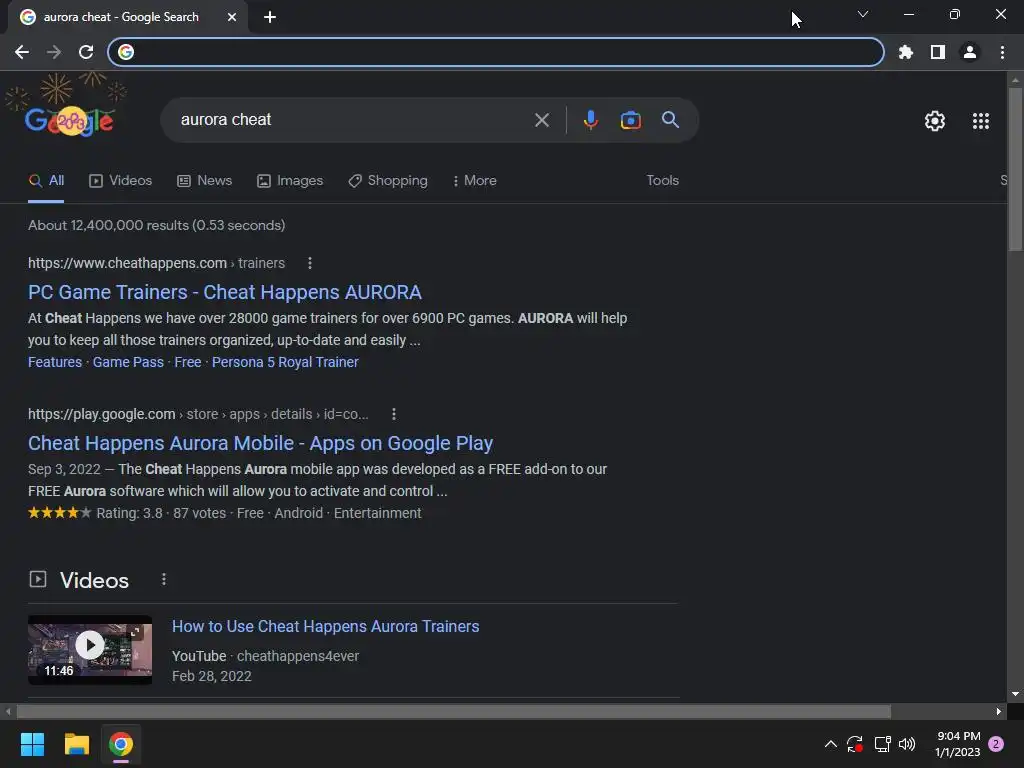
Task: Clear the search query text
Action: (541, 120)
